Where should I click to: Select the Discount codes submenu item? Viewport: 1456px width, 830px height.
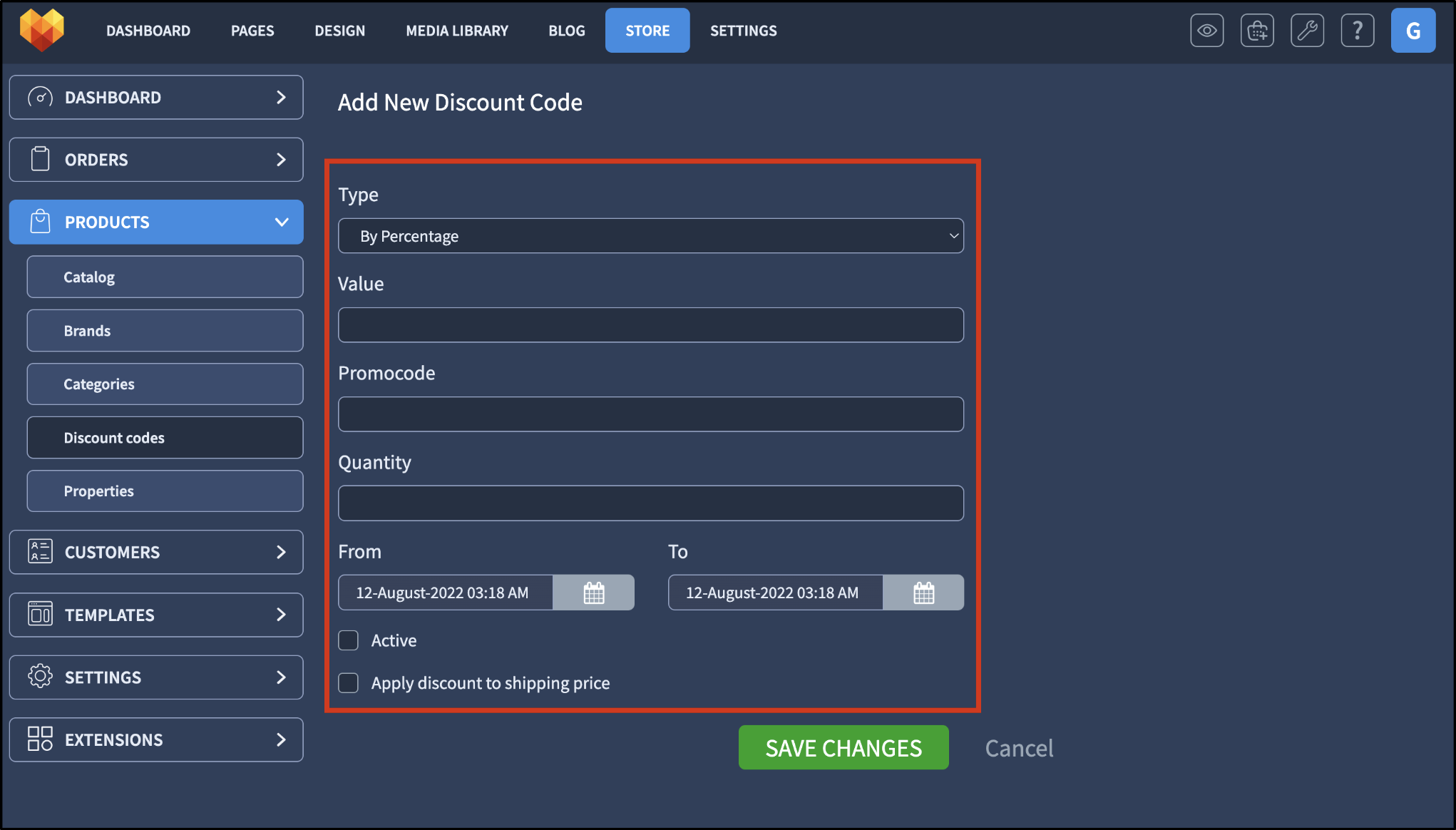point(165,437)
